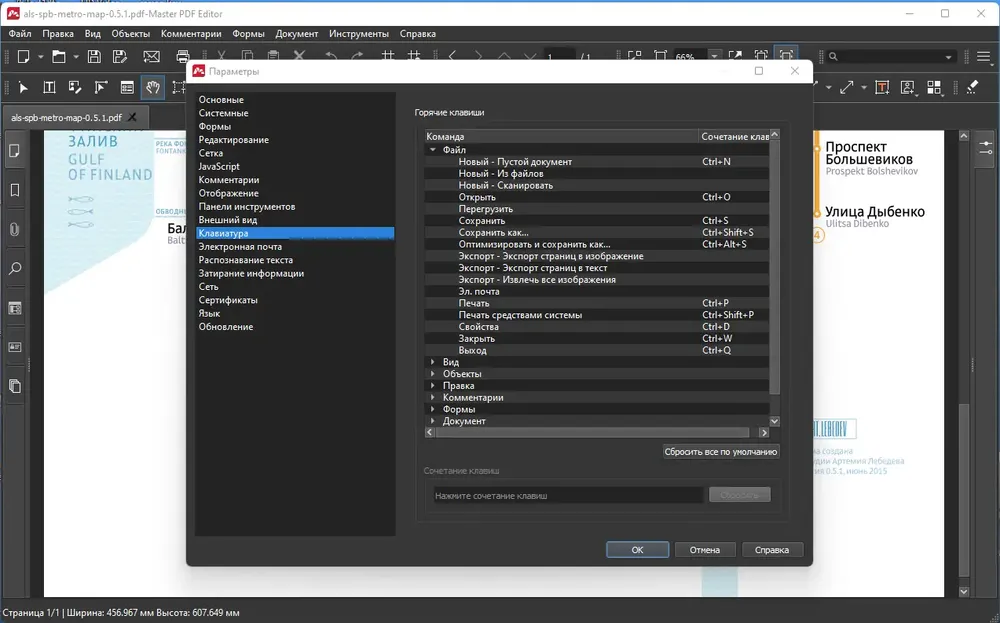The width and height of the screenshot is (1000, 623).
Task: Click the Справка button in the dialog
Action: [772, 550]
